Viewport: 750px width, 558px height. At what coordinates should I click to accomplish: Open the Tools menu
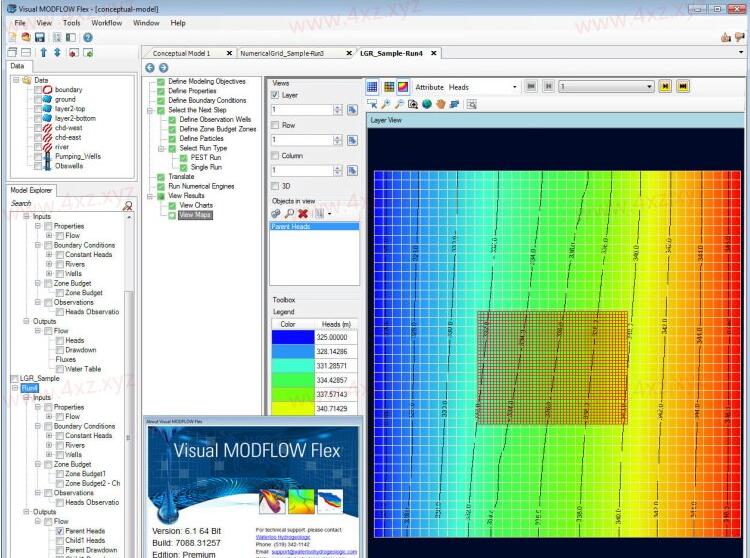pos(71,22)
